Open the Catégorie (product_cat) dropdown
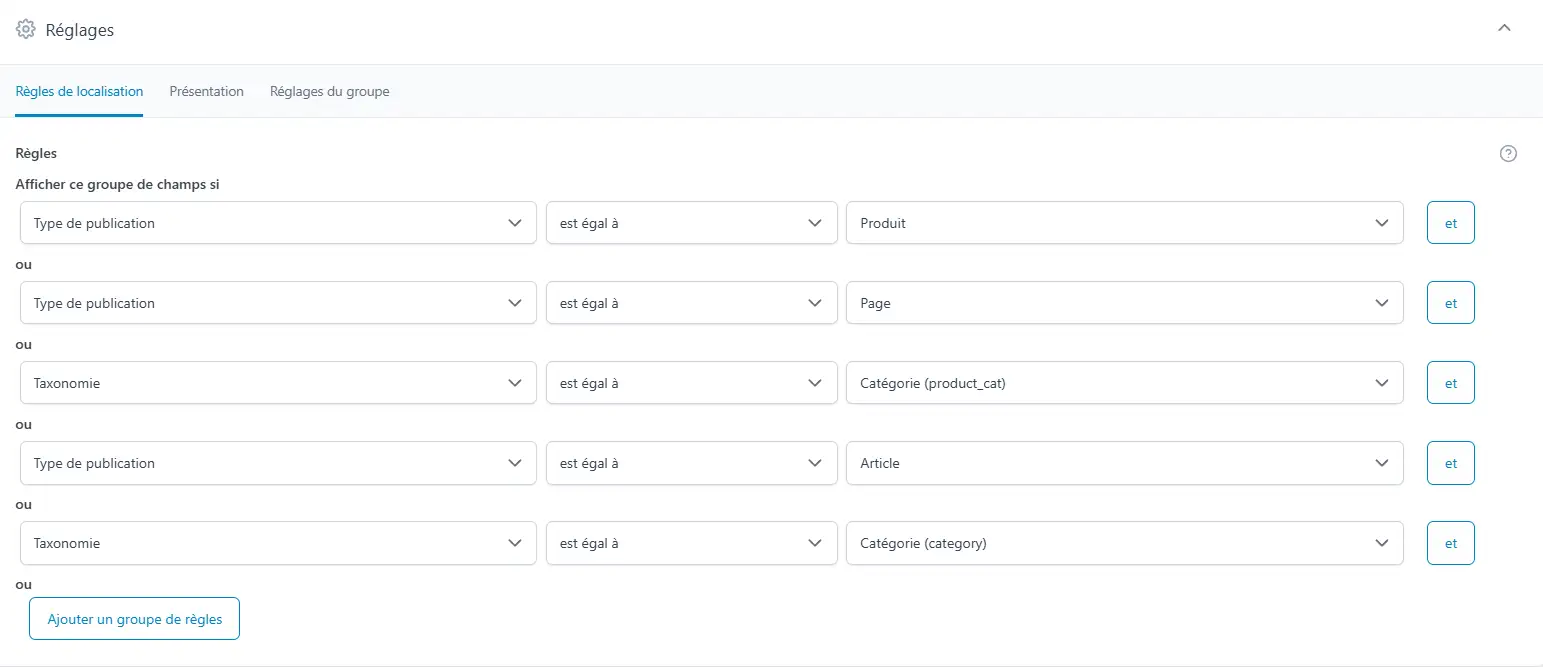The width and height of the screenshot is (1543, 667). tap(1125, 383)
